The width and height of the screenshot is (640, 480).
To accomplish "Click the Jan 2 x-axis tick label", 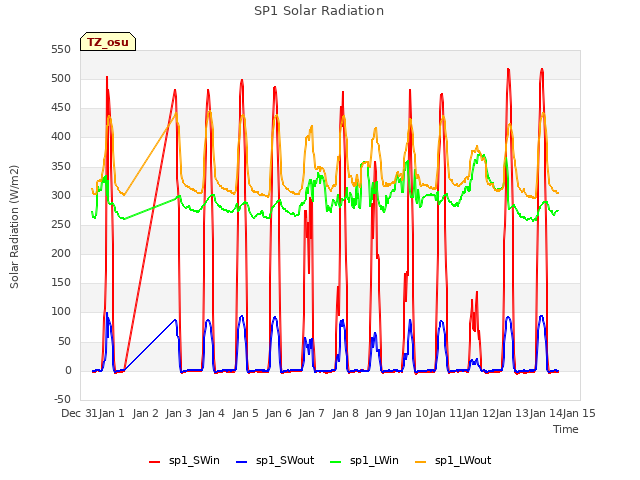I will [145, 413].
